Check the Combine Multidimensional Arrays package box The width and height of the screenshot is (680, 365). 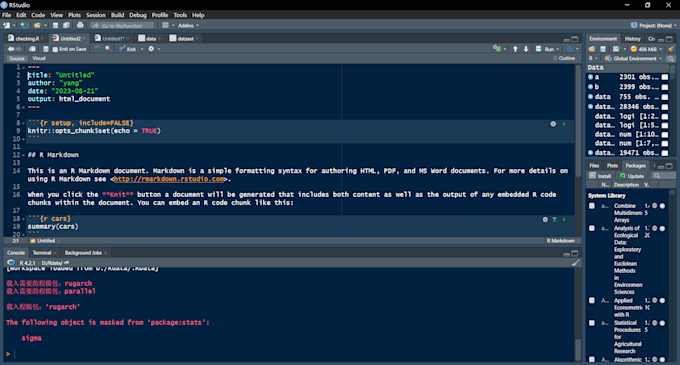tap(592, 206)
